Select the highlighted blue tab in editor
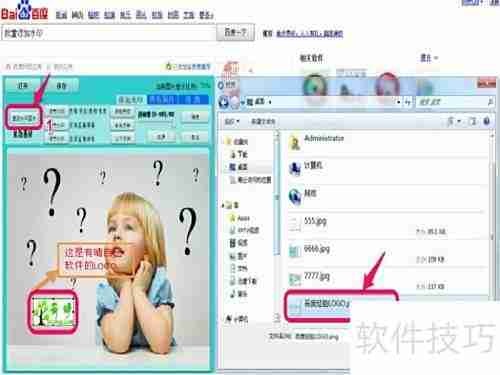The width and height of the screenshot is (500, 375). click(x=162, y=99)
